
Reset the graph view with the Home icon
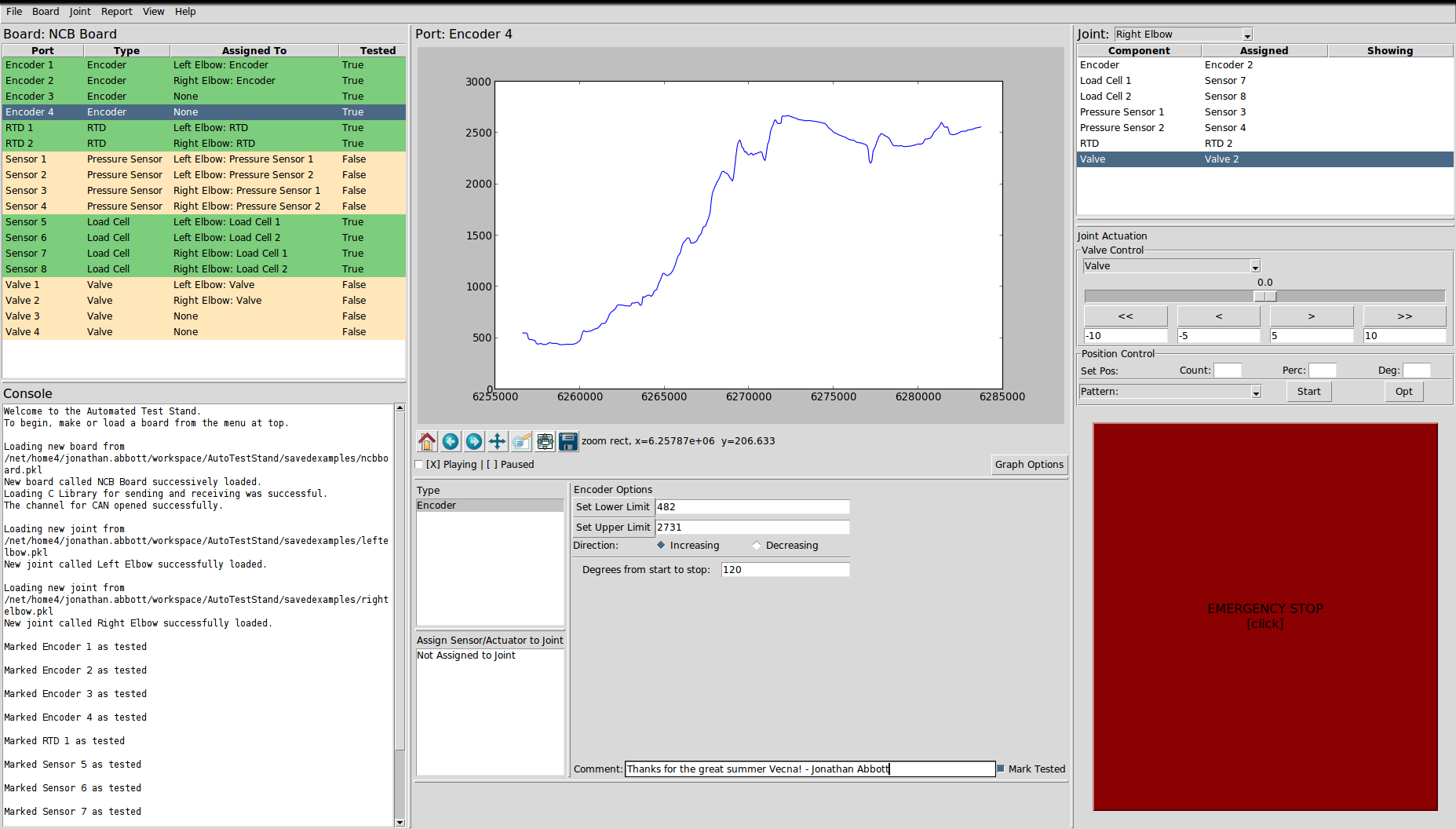pos(427,441)
